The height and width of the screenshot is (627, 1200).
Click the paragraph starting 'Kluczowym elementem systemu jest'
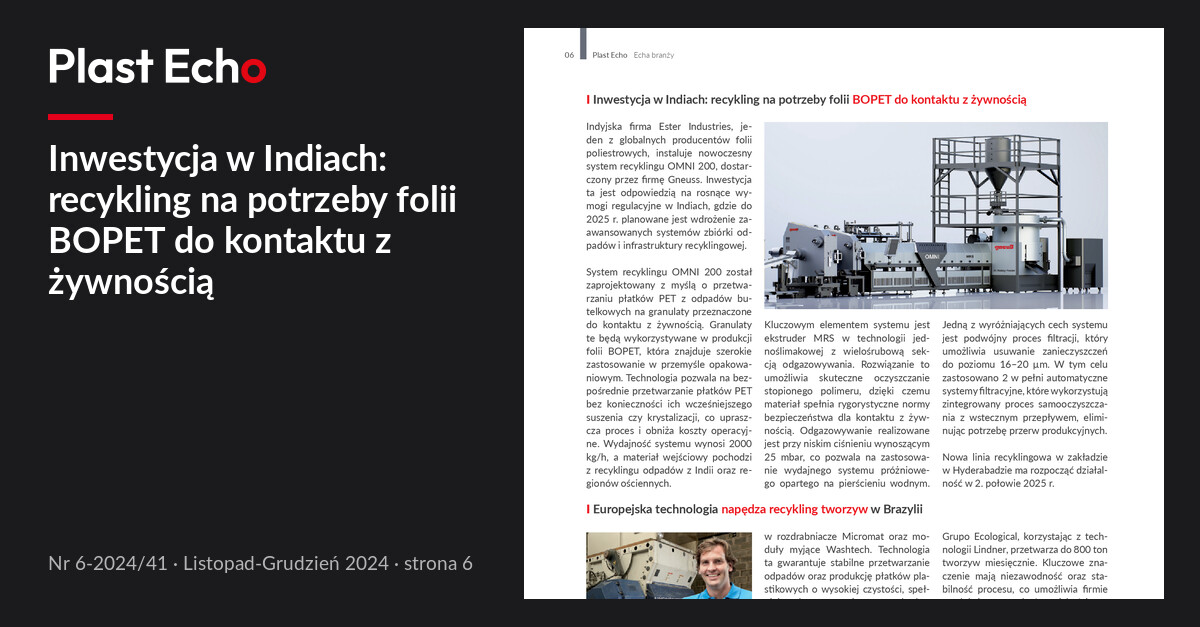click(x=847, y=403)
